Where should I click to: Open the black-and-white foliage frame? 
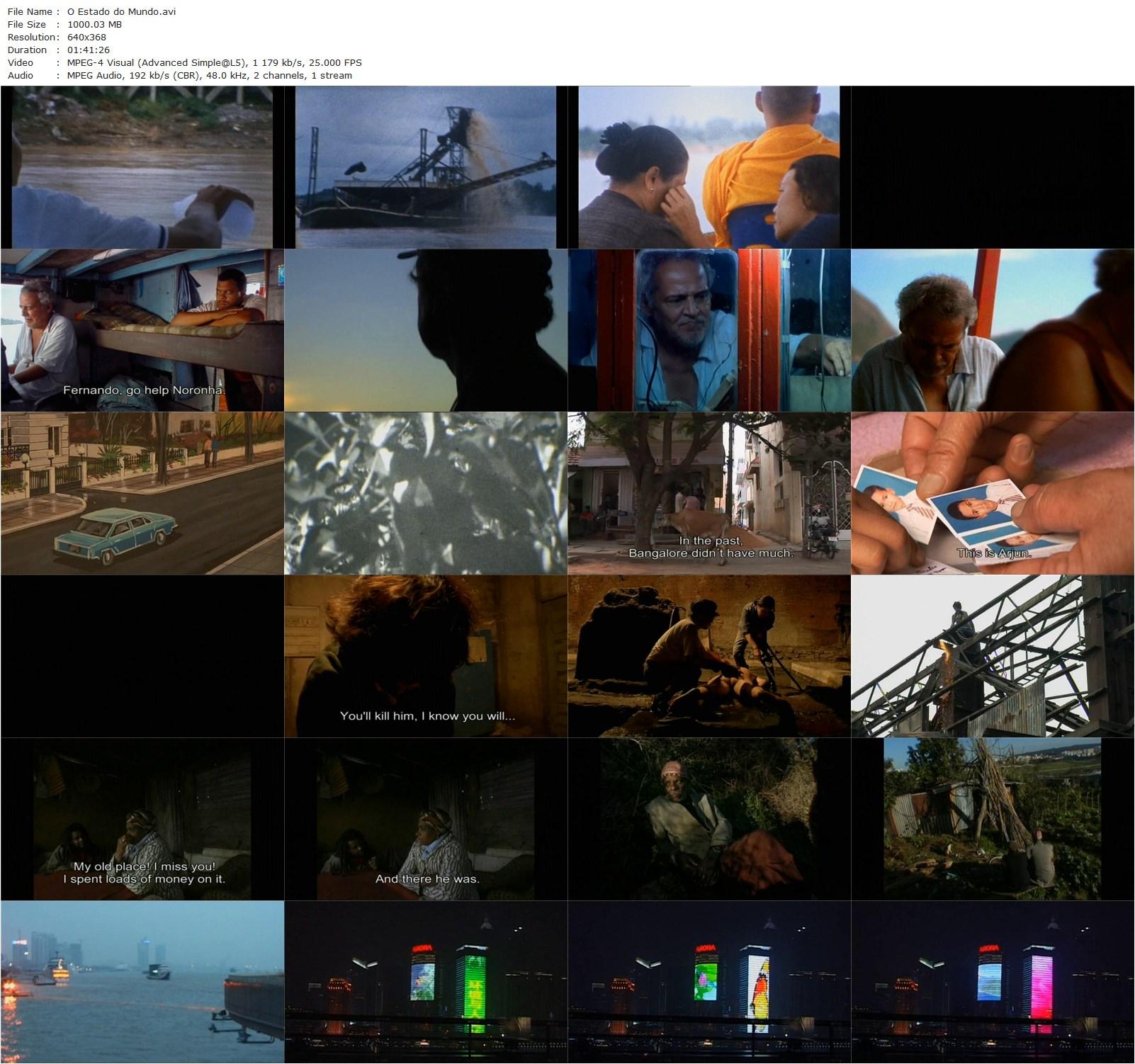pos(425,494)
